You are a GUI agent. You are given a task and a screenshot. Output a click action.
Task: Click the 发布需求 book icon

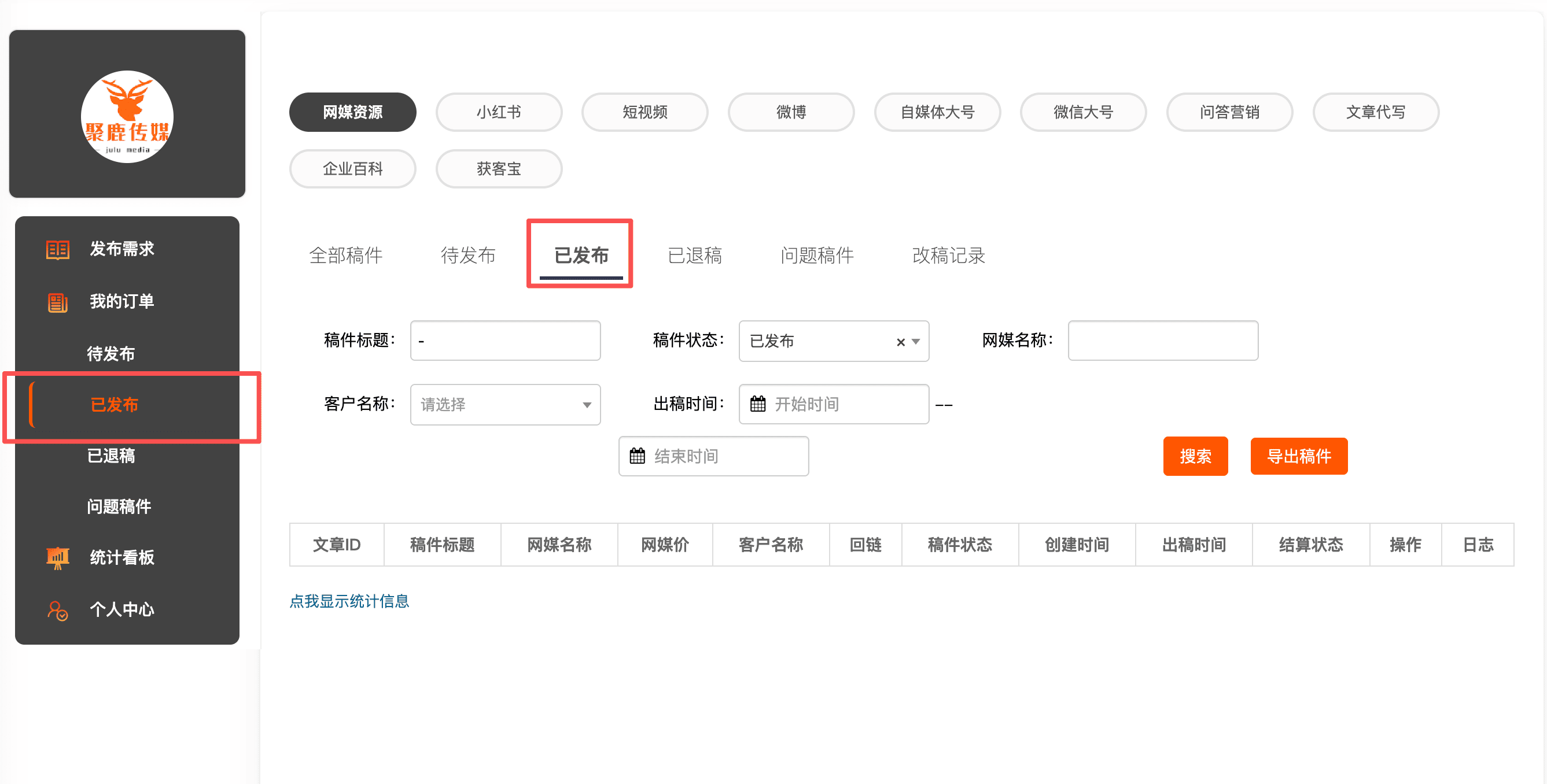tap(58, 249)
